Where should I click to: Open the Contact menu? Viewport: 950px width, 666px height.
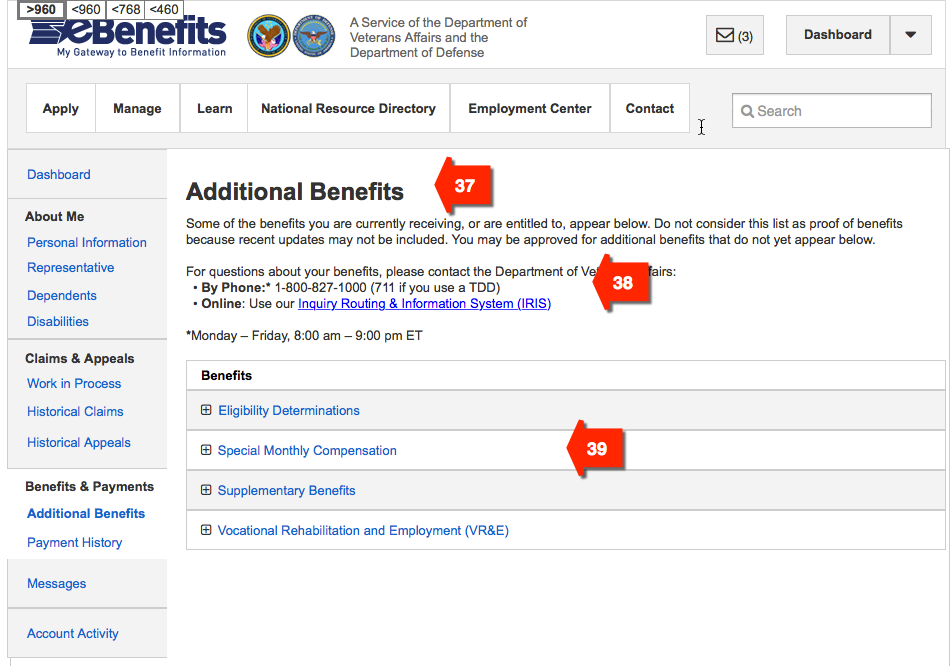649,108
